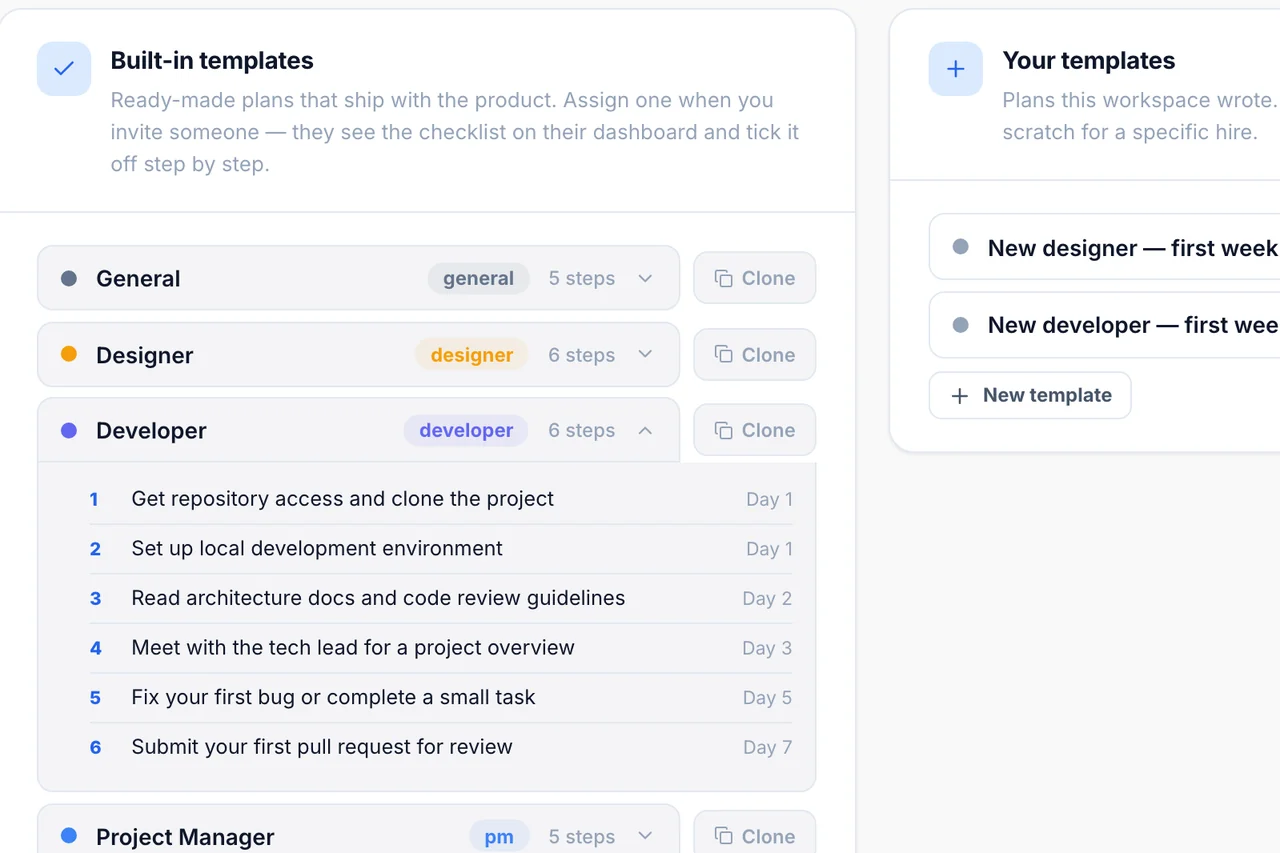1280x853 pixels.
Task: Click '5 steps' in the General row
Action: click(582, 278)
